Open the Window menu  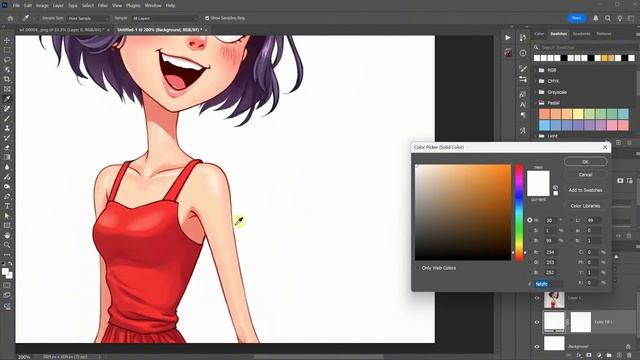pyautogui.click(x=153, y=6)
